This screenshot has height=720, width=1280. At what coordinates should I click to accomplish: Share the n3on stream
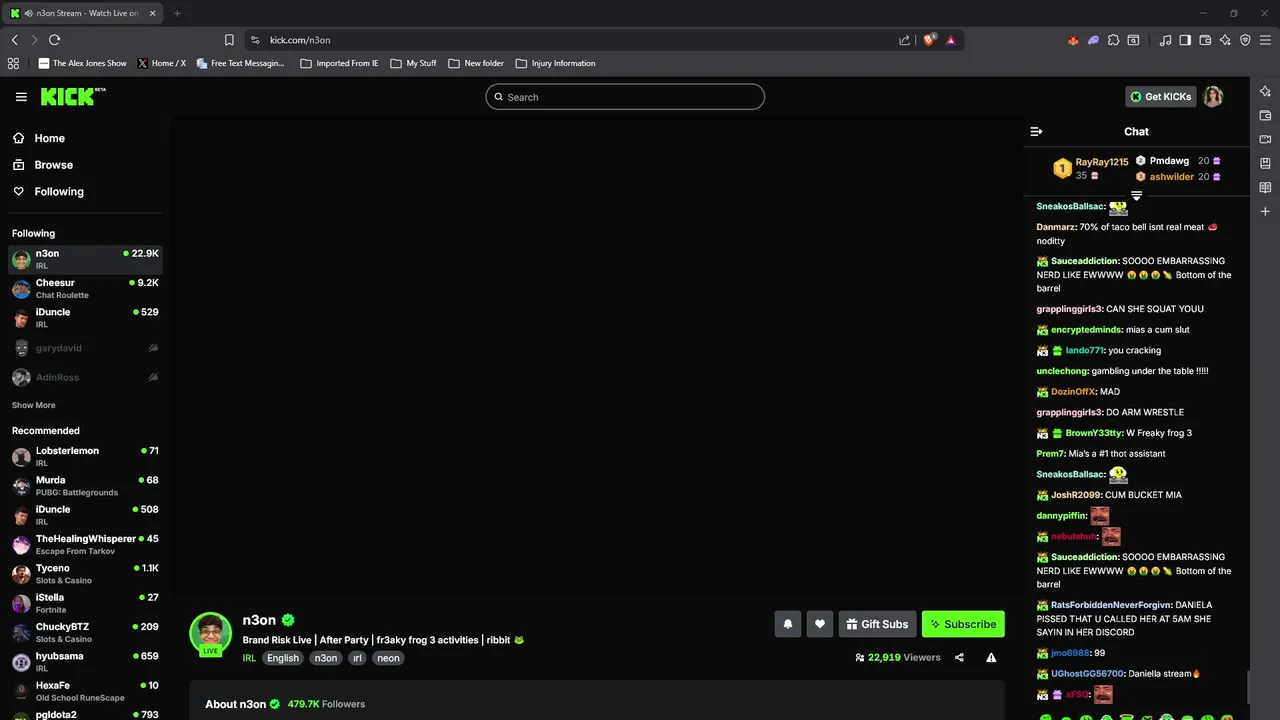tap(959, 658)
